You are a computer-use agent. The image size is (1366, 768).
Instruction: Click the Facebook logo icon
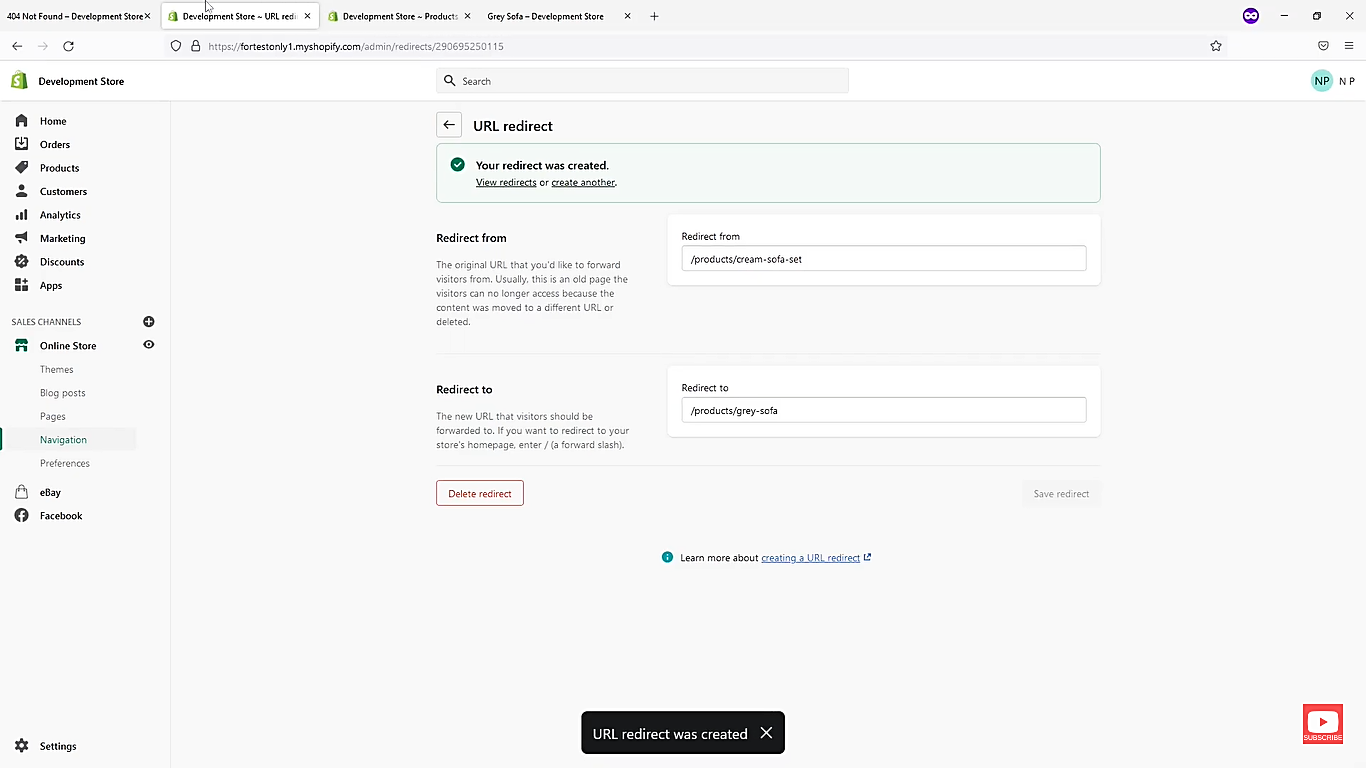(21, 516)
